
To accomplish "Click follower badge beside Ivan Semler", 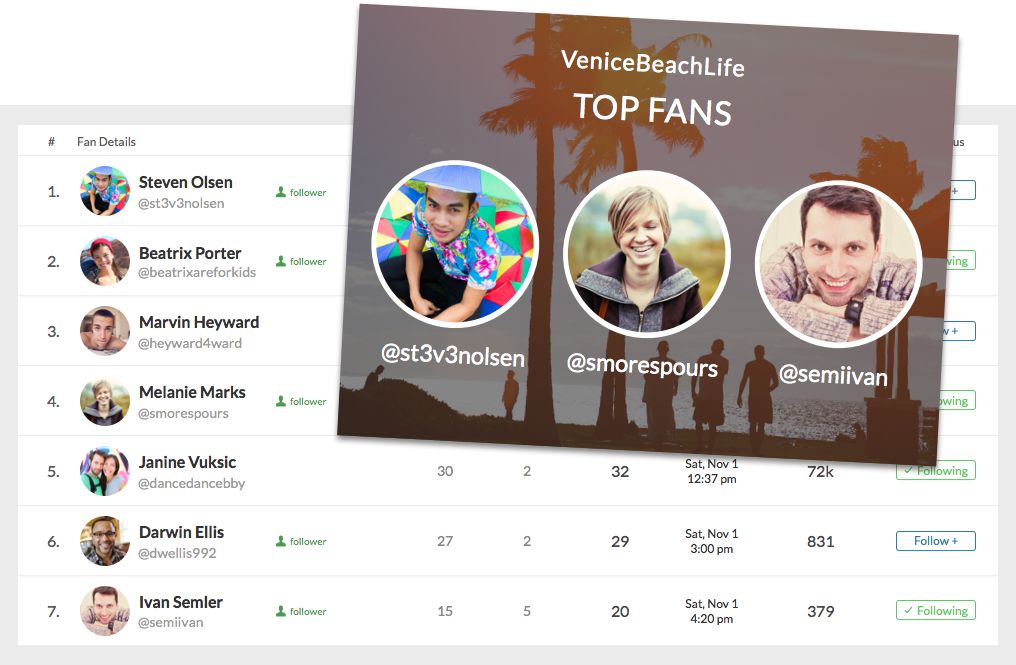I will coord(301,611).
